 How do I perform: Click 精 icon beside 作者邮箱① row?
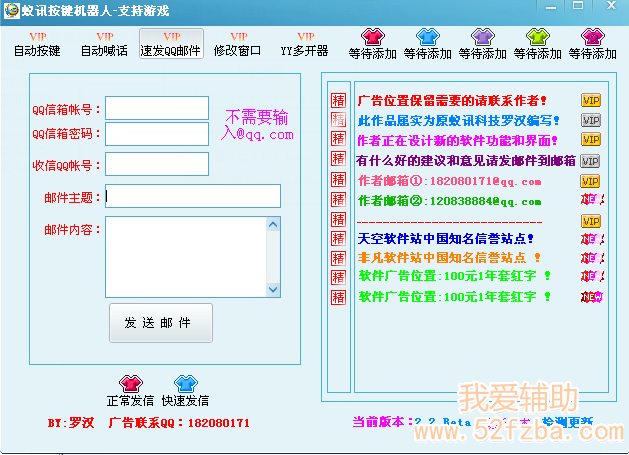coord(338,179)
